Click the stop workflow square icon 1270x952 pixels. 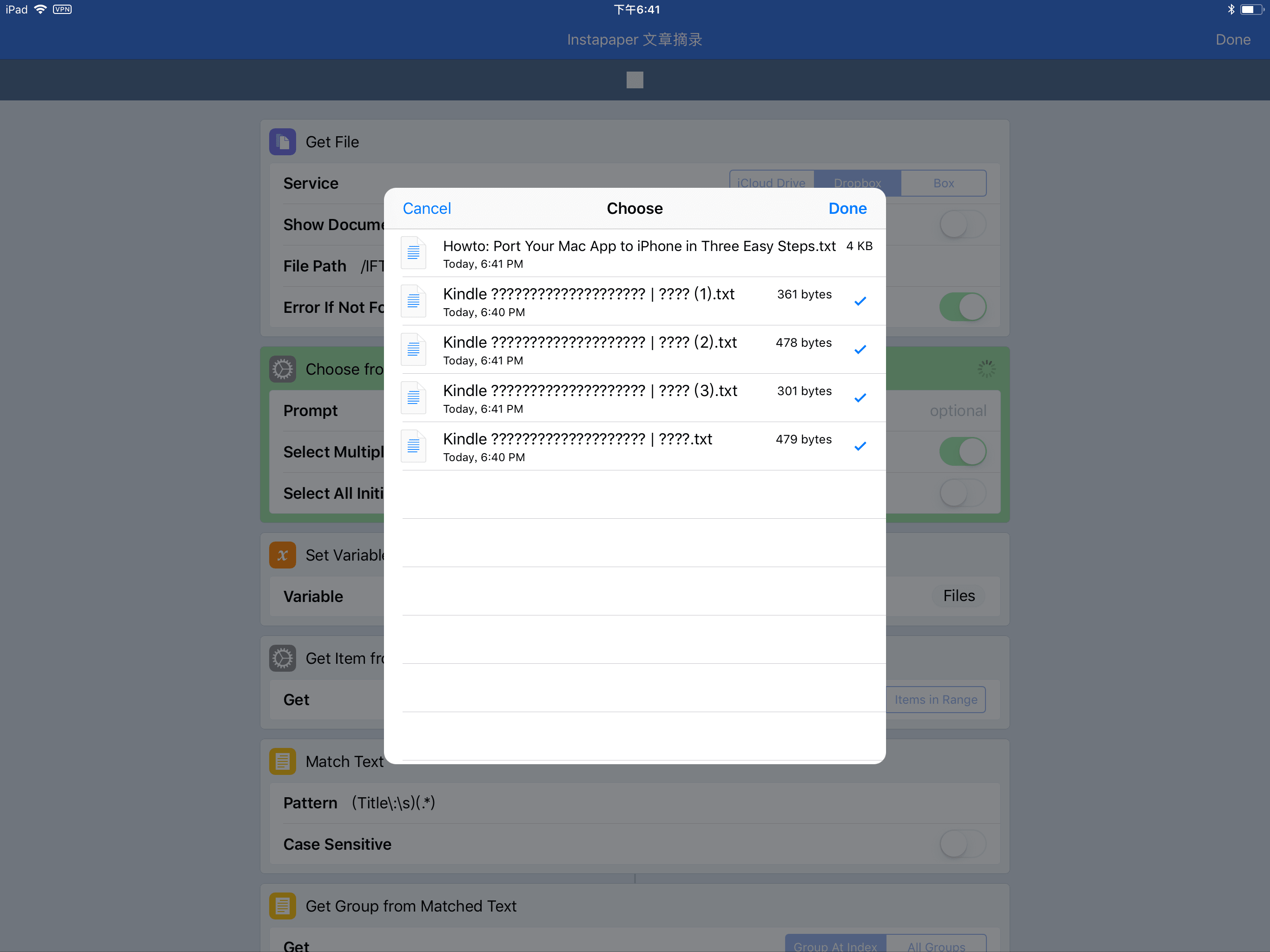coord(635,80)
